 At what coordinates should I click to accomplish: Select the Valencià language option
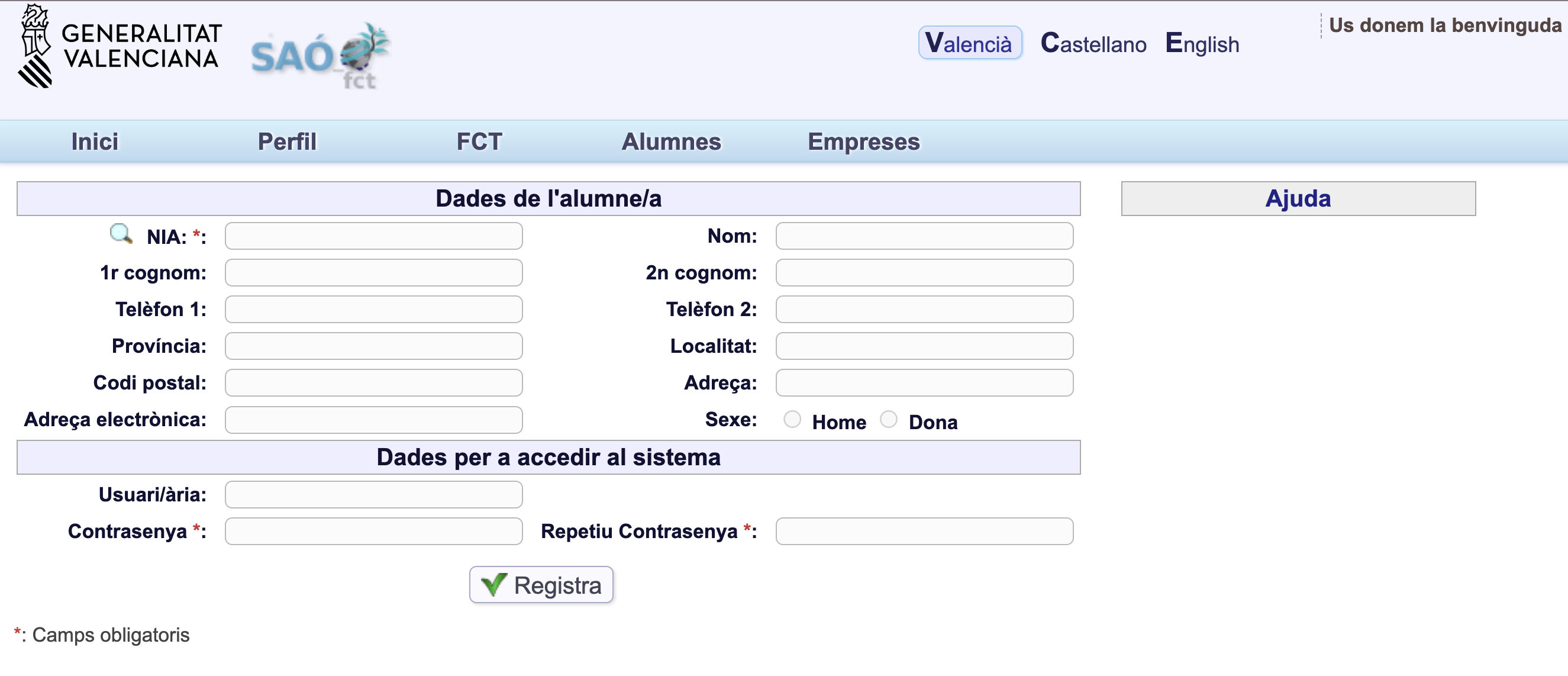point(969,43)
